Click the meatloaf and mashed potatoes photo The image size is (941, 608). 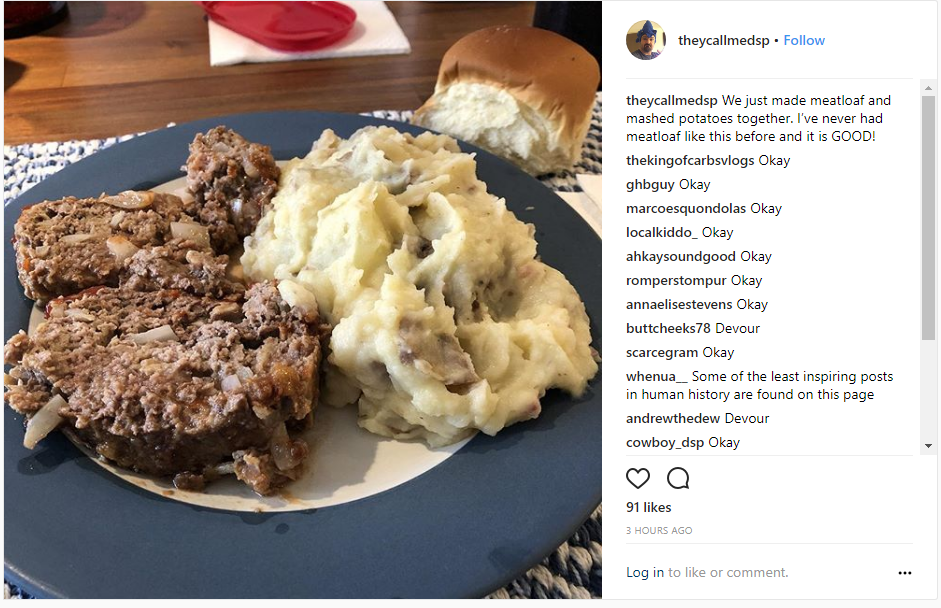tap(302, 299)
